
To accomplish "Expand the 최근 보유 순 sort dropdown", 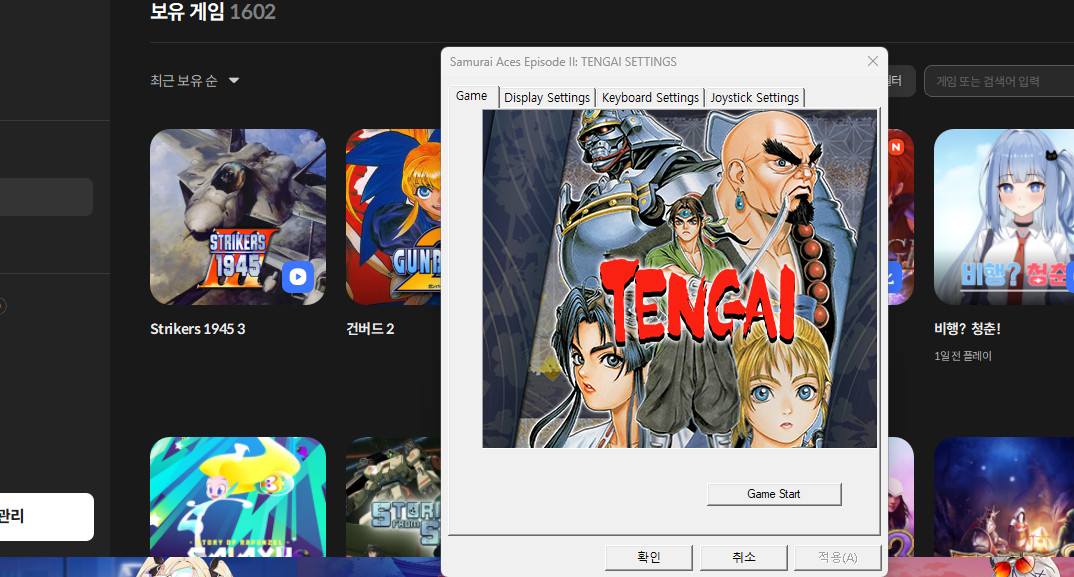I will point(195,81).
